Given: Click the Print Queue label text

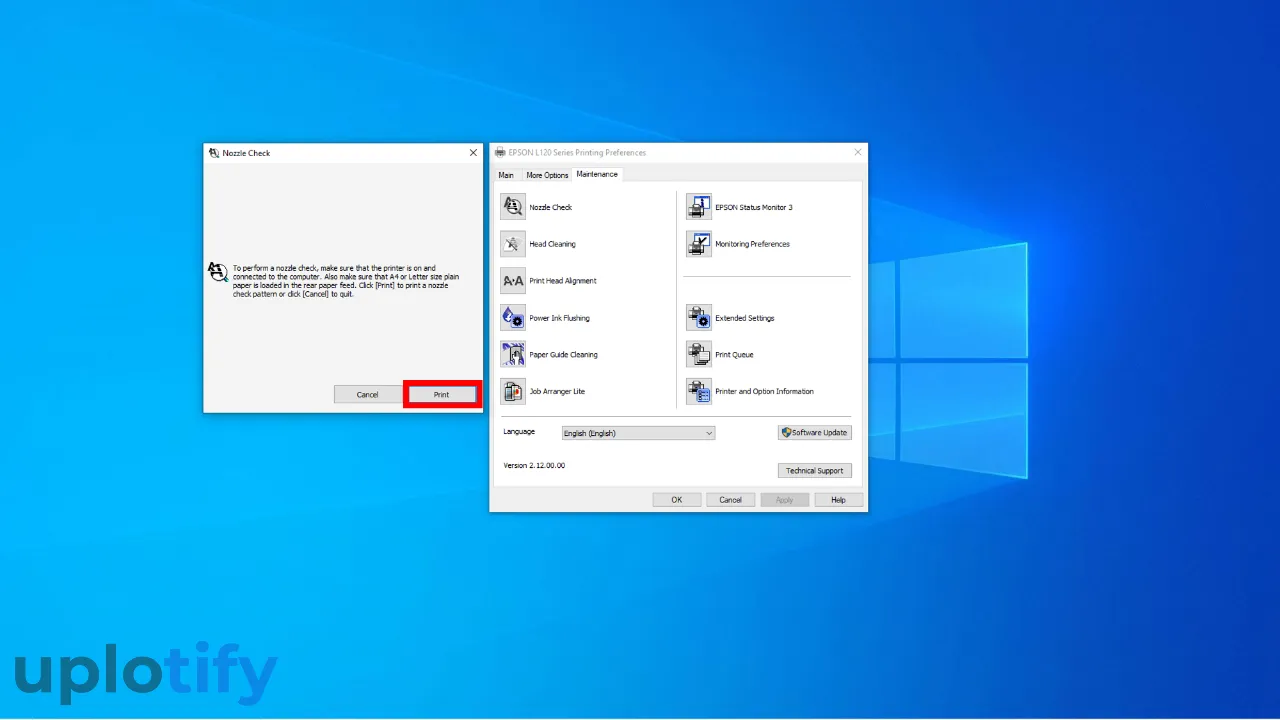Looking at the screenshot, I should click(x=735, y=355).
